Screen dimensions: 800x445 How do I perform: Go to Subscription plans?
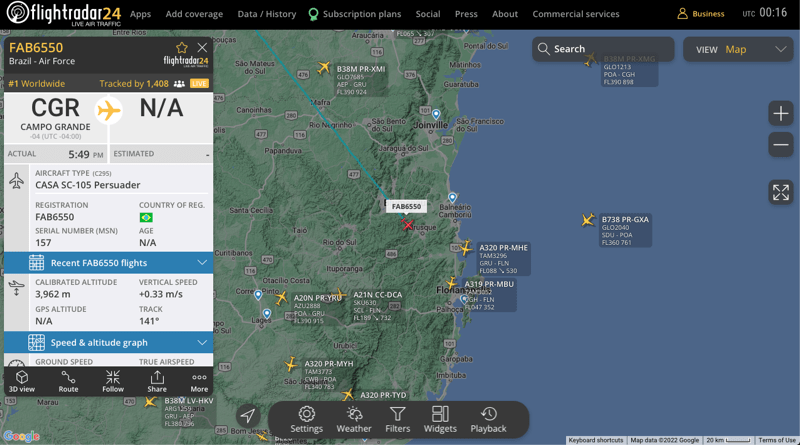click(355, 14)
